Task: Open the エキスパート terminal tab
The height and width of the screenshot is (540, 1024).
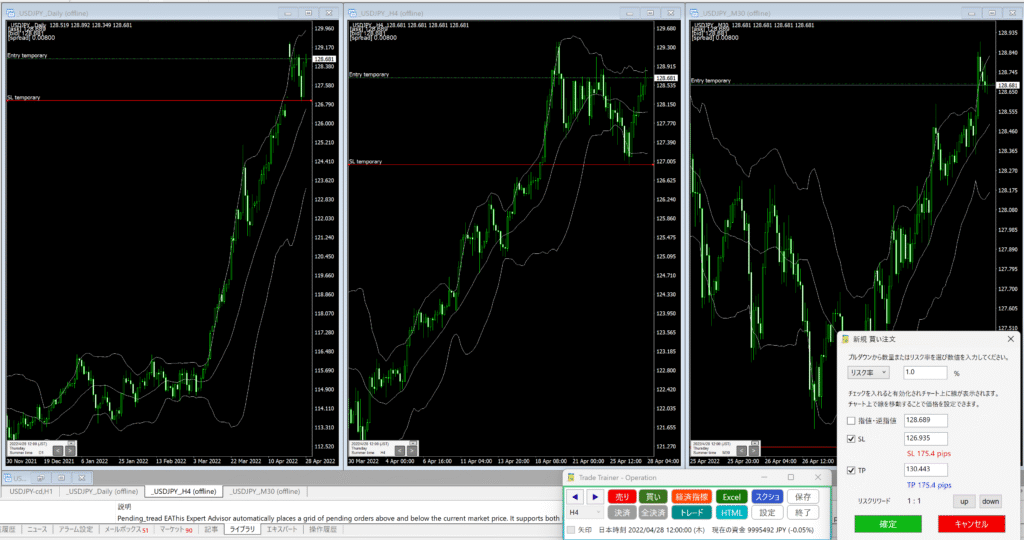Action: pyautogui.click(x=281, y=530)
